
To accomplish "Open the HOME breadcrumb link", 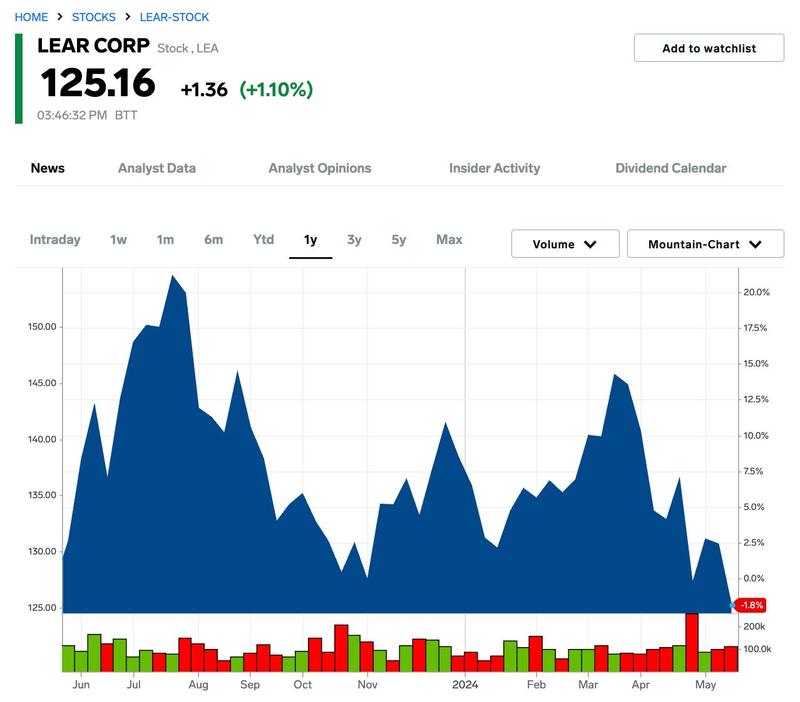I will click(x=31, y=17).
